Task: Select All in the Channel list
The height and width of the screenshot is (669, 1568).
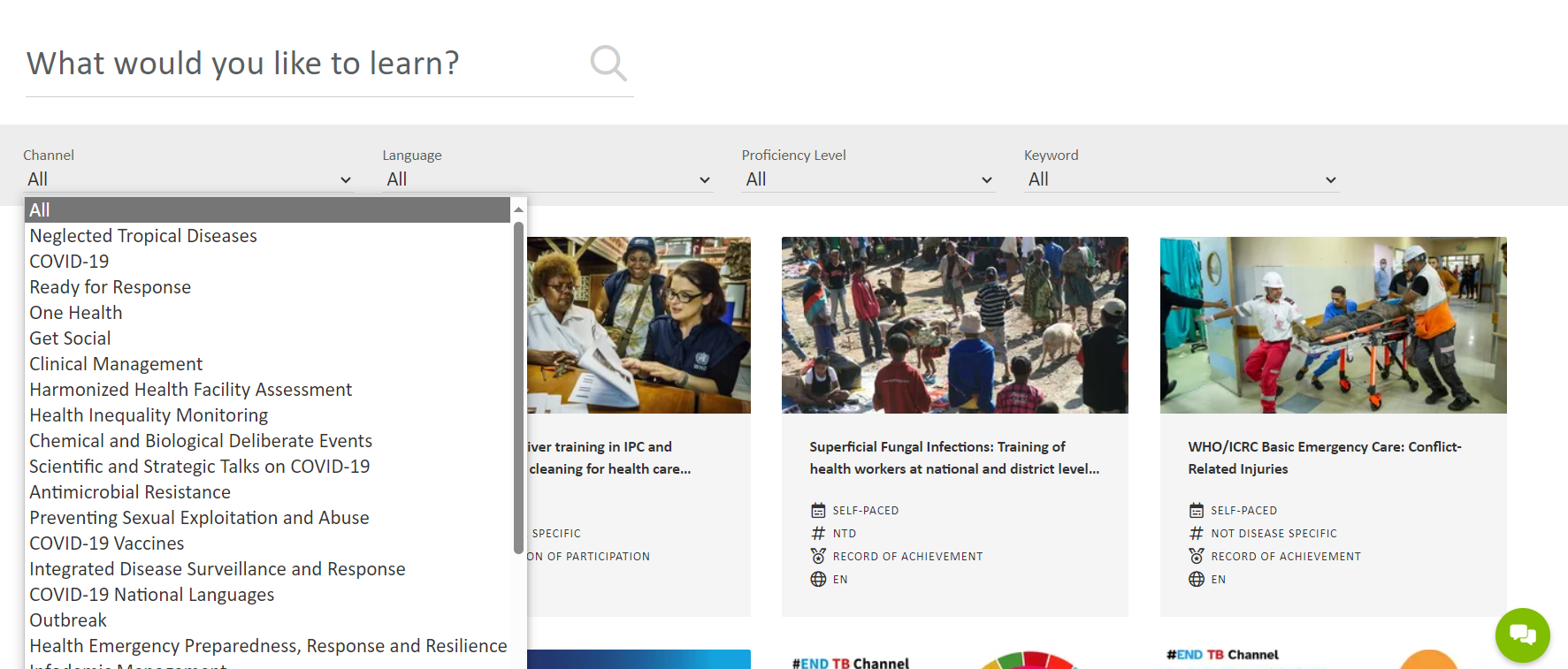Action: [x=268, y=210]
